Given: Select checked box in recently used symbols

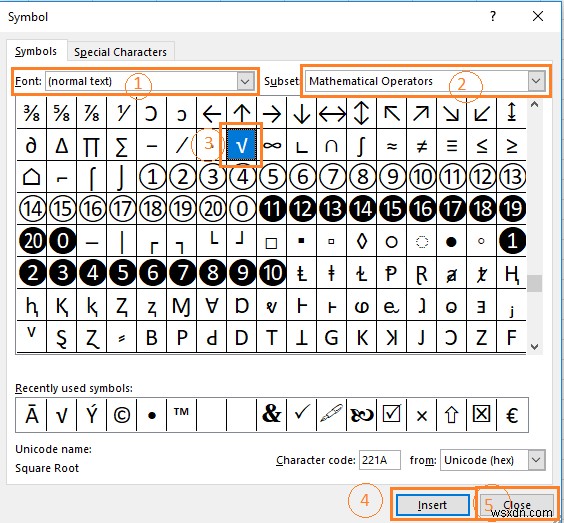Looking at the screenshot, I should pyautogui.click(x=392, y=415).
